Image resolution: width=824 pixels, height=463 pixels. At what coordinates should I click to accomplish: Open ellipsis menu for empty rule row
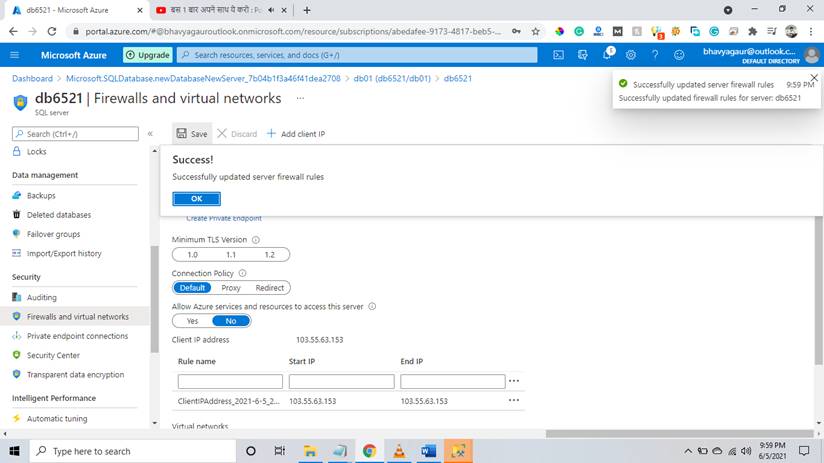[x=514, y=381]
